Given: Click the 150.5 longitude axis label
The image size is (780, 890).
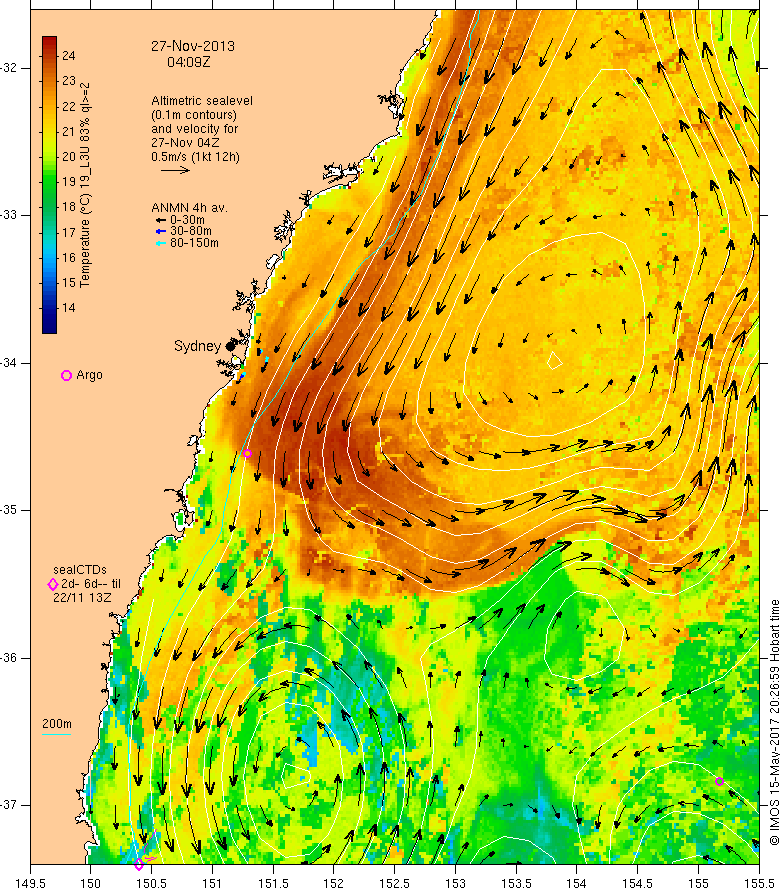Looking at the screenshot, I should [152, 883].
